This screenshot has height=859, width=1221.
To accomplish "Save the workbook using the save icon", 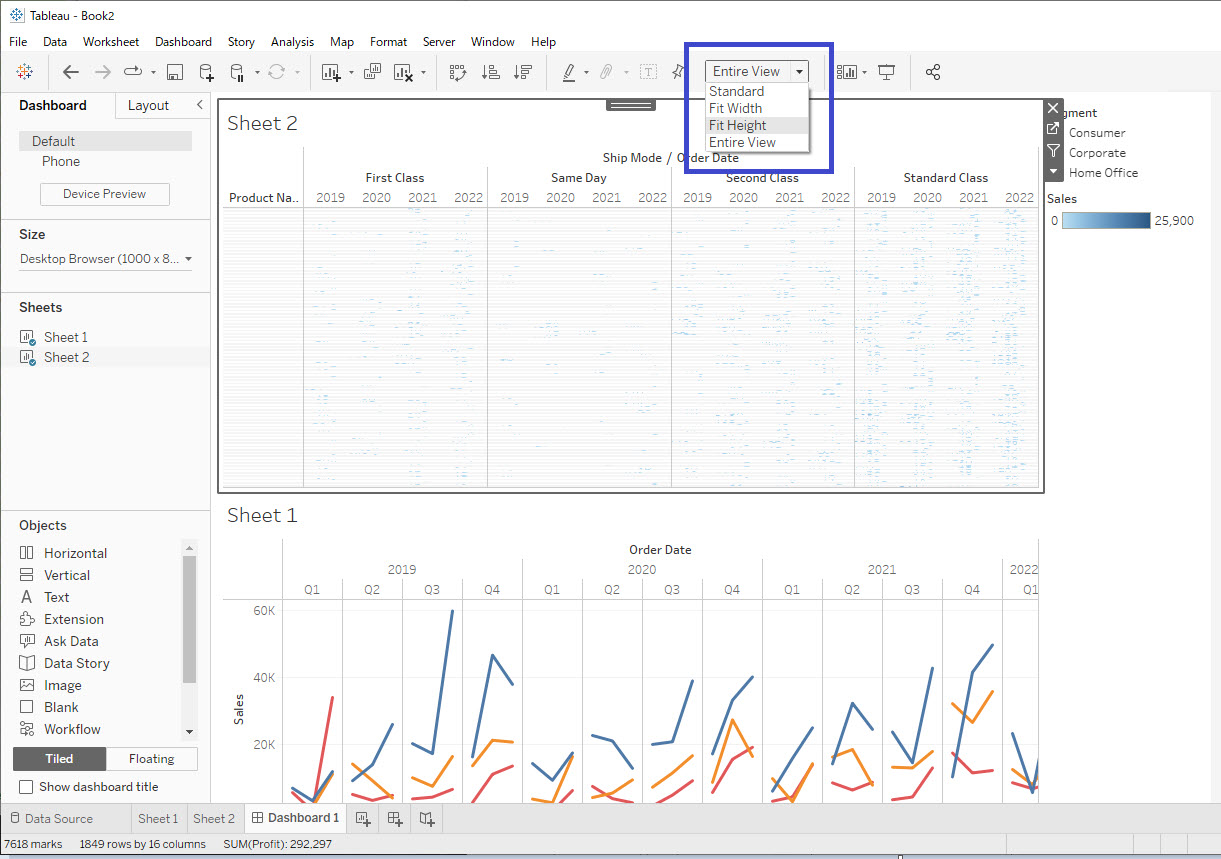I will pos(176,71).
